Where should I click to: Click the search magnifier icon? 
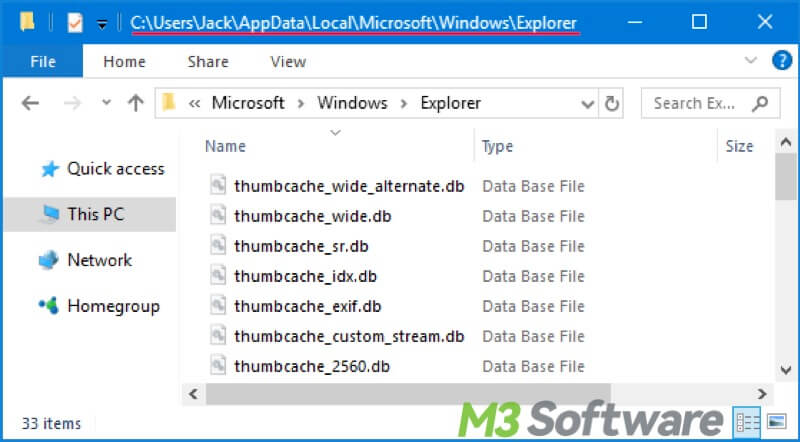760,104
